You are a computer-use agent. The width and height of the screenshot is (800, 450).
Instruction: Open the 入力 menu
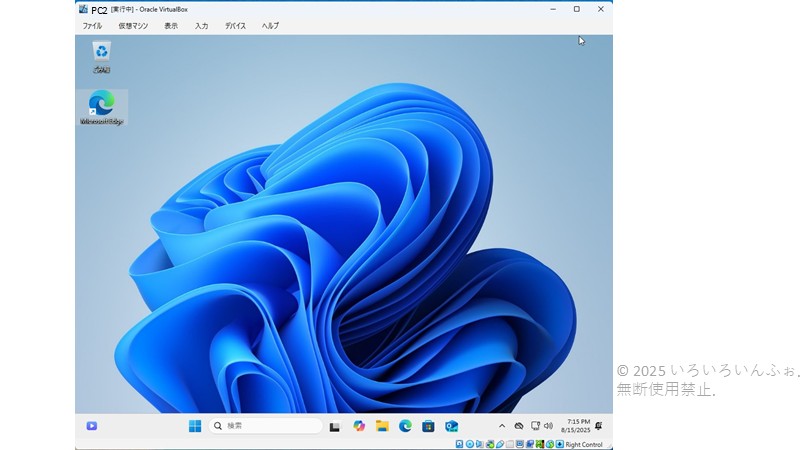coord(202,26)
